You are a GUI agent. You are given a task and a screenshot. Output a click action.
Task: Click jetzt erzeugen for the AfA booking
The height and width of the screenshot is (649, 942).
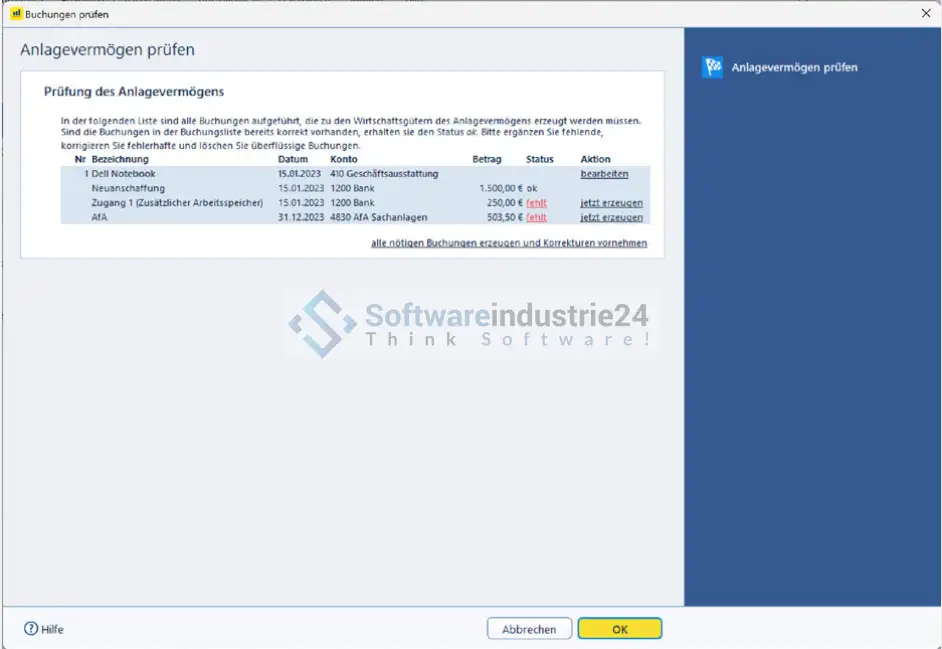(x=611, y=217)
